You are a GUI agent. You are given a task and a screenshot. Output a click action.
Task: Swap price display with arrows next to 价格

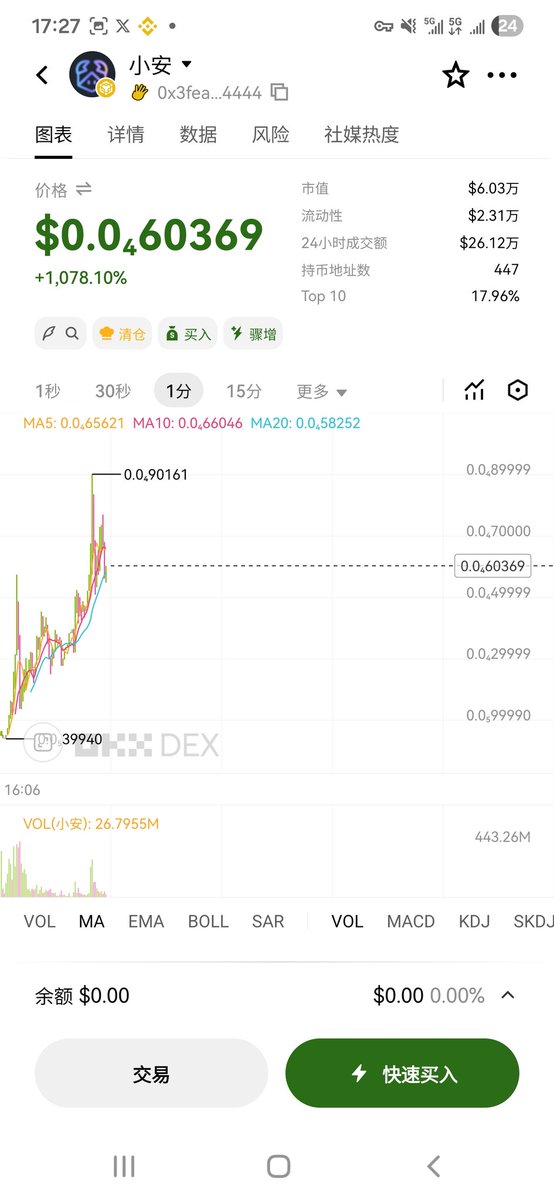83,189
